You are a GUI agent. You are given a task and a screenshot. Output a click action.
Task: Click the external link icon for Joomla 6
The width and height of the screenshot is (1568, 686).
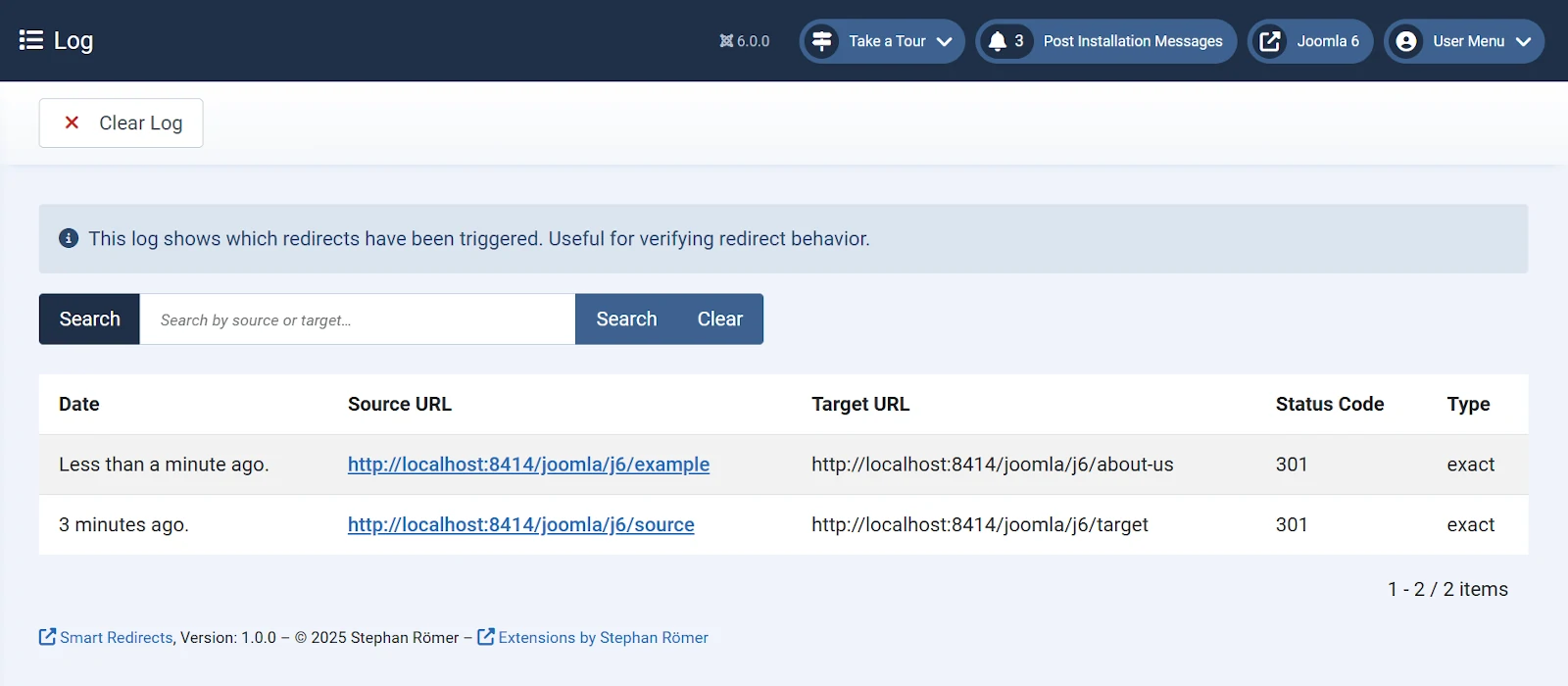click(x=1270, y=41)
